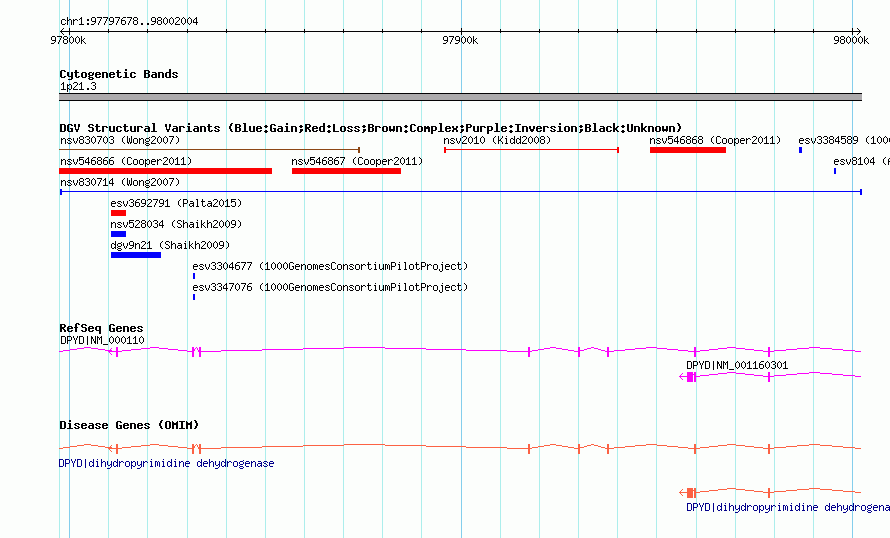890x538 pixels.
Task: Click the nsv2010 (Kidd2008) label
Action: click(x=497, y=140)
